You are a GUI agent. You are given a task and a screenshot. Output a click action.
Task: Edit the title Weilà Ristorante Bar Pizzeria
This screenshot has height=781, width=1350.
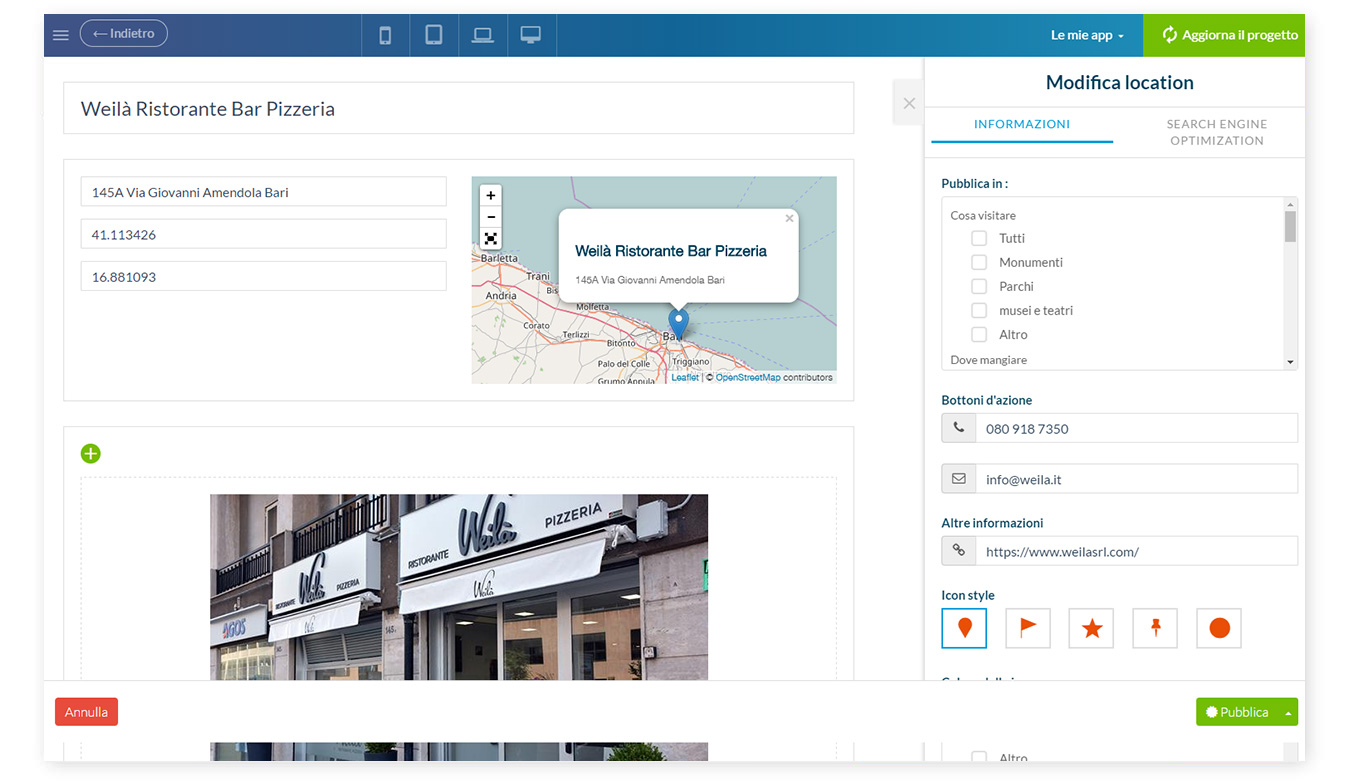tap(458, 108)
